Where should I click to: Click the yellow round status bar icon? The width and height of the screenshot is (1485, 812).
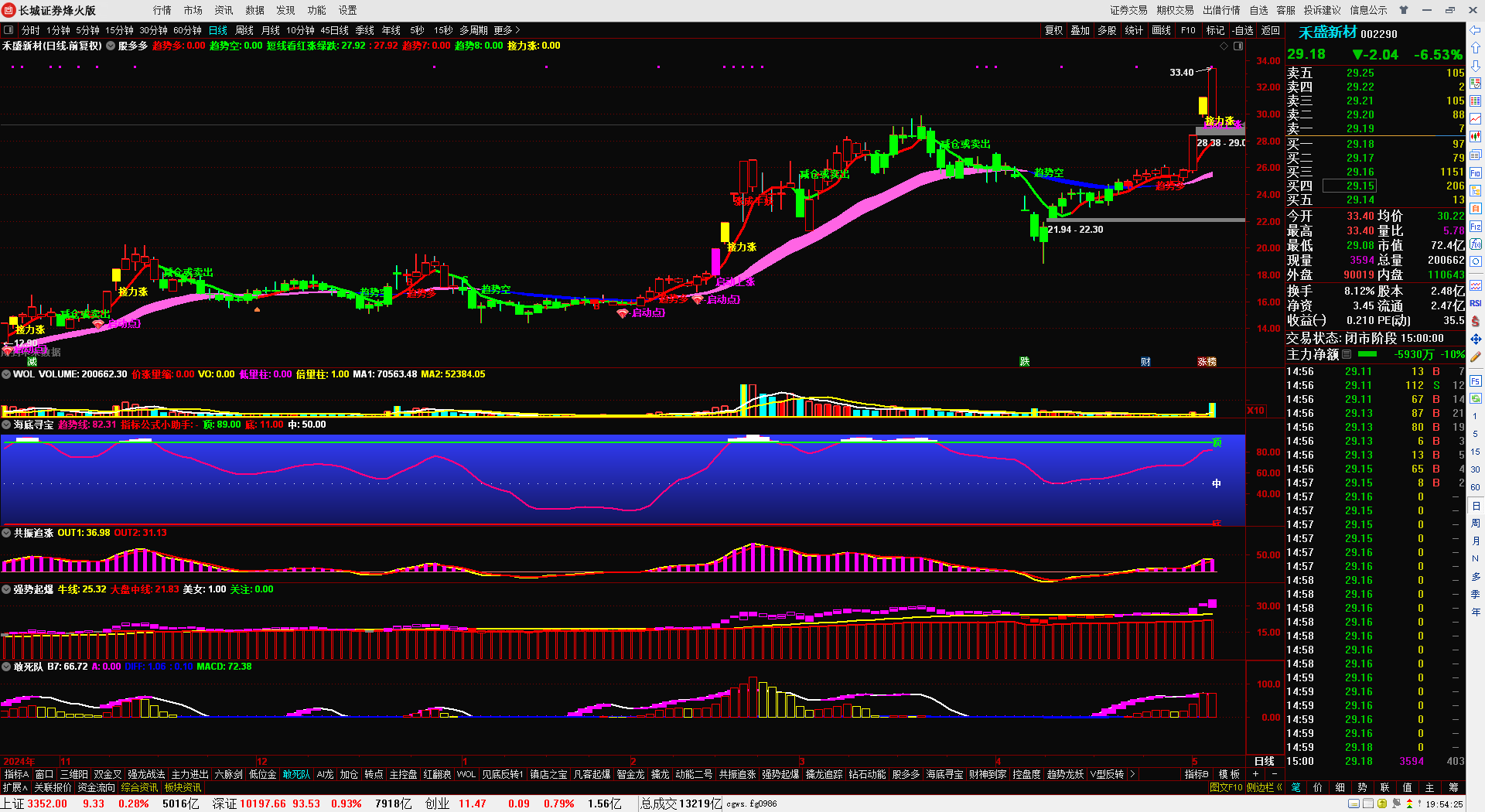point(1382,803)
